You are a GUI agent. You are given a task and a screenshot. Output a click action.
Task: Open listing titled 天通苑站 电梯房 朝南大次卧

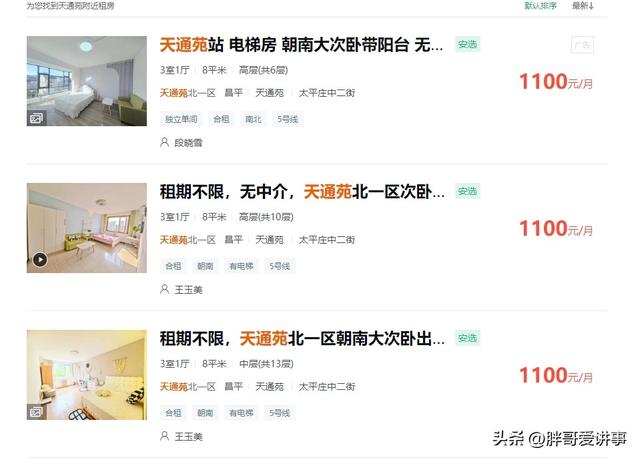301,45
